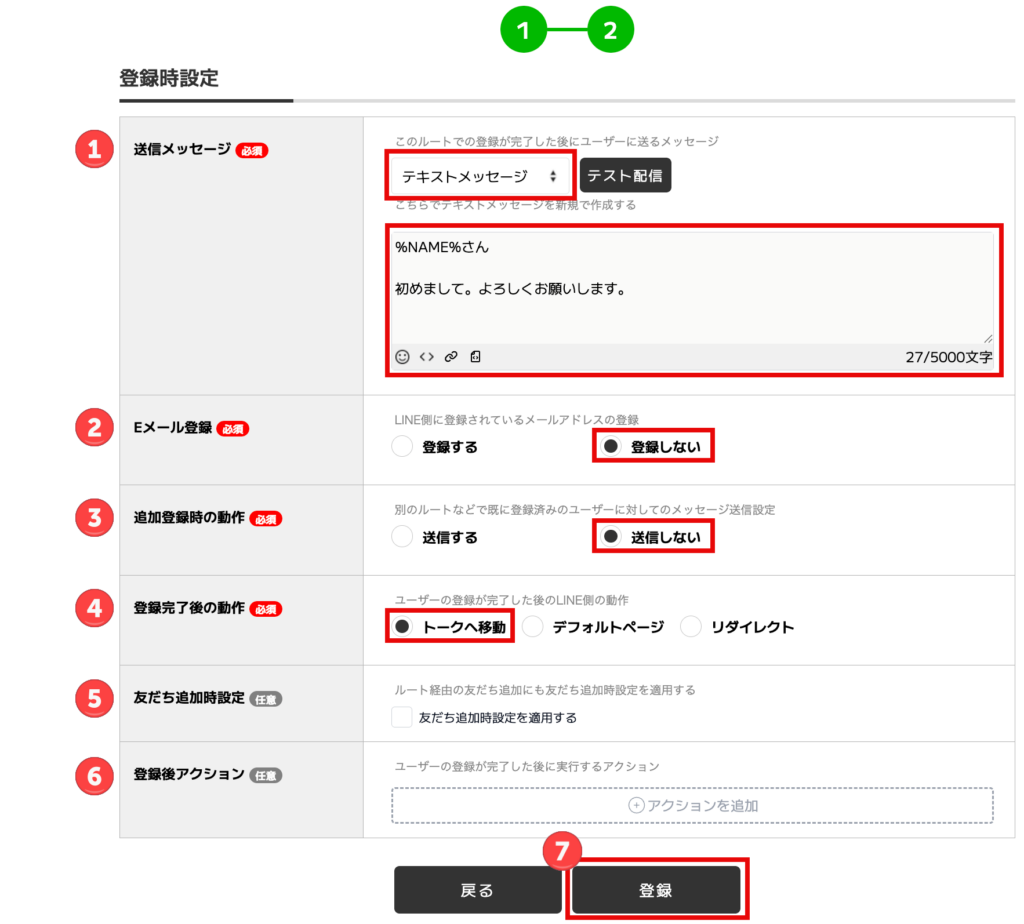Choose the リダイレクト radio option
Screen dimensions: 1024x924
[691, 627]
